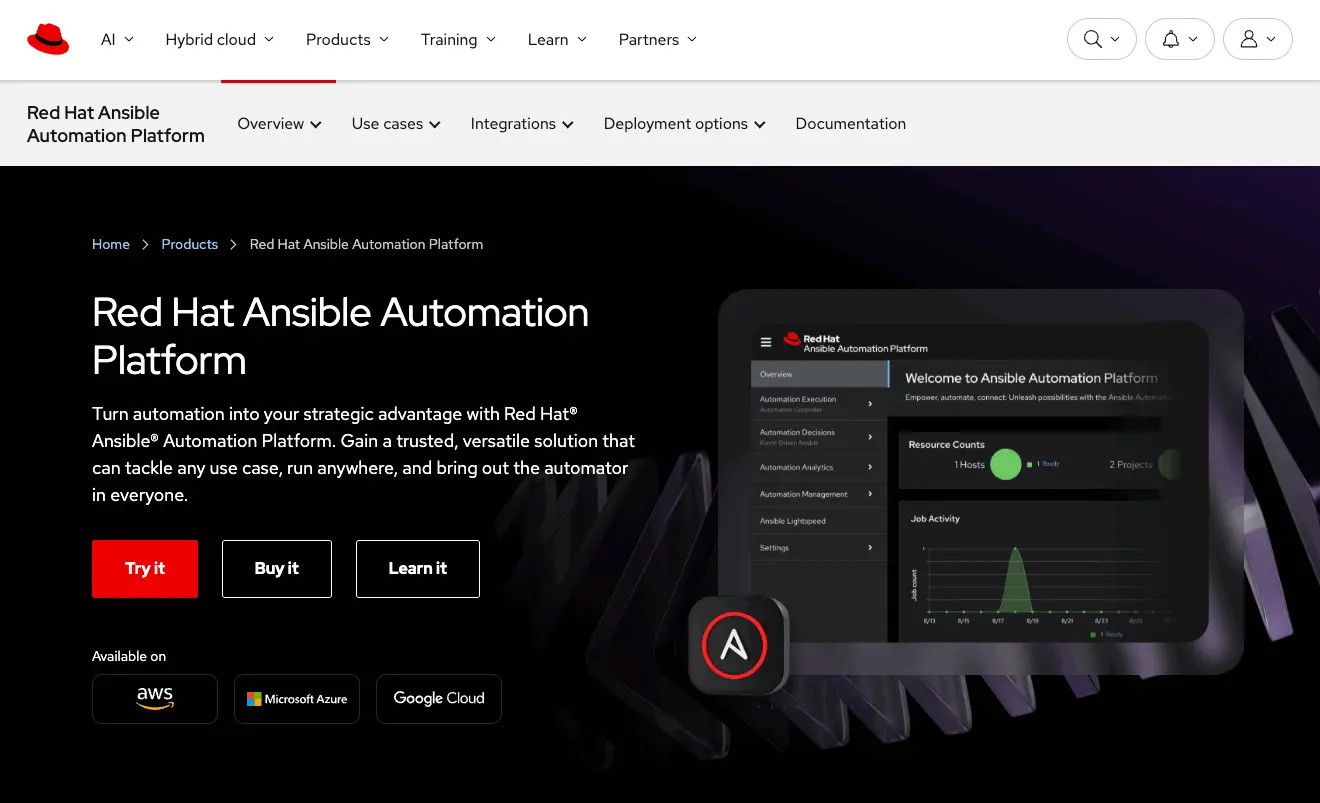Click the Red Hat fedora logo
The image size is (1320, 803).
tap(48, 39)
